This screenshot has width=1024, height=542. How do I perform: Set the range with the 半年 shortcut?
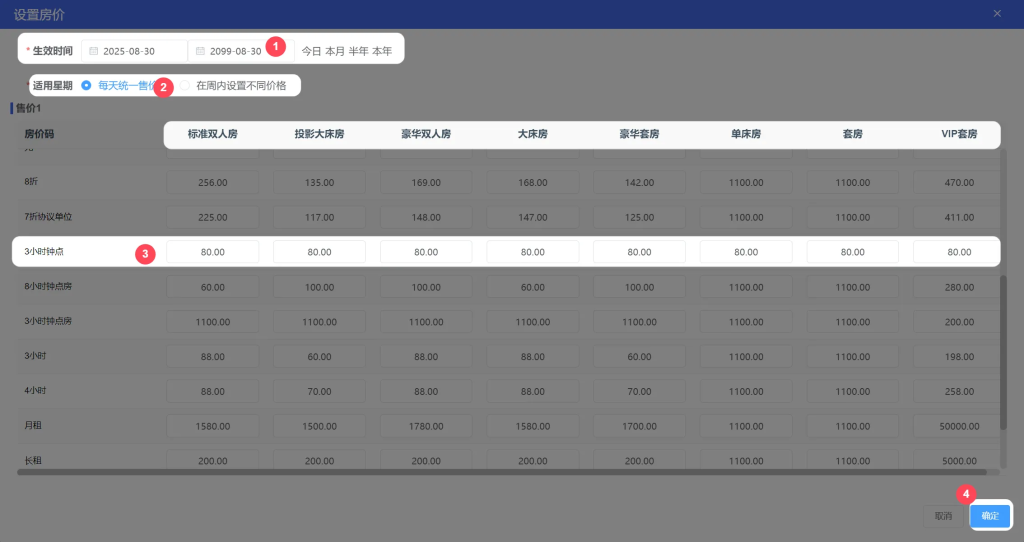[358, 51]
